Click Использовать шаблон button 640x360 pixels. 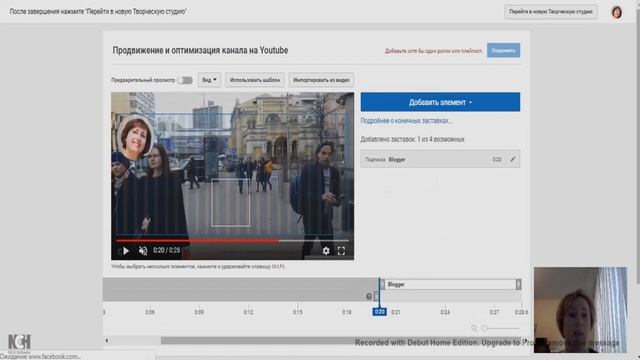click(255, 80)
